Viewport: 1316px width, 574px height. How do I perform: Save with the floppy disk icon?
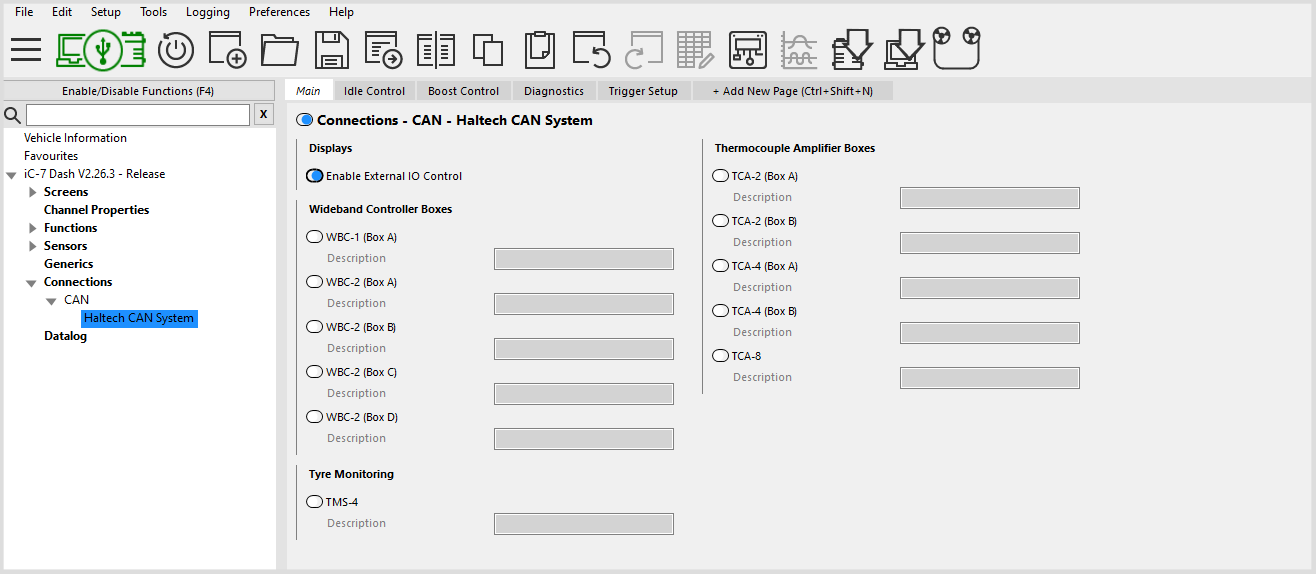331,49
